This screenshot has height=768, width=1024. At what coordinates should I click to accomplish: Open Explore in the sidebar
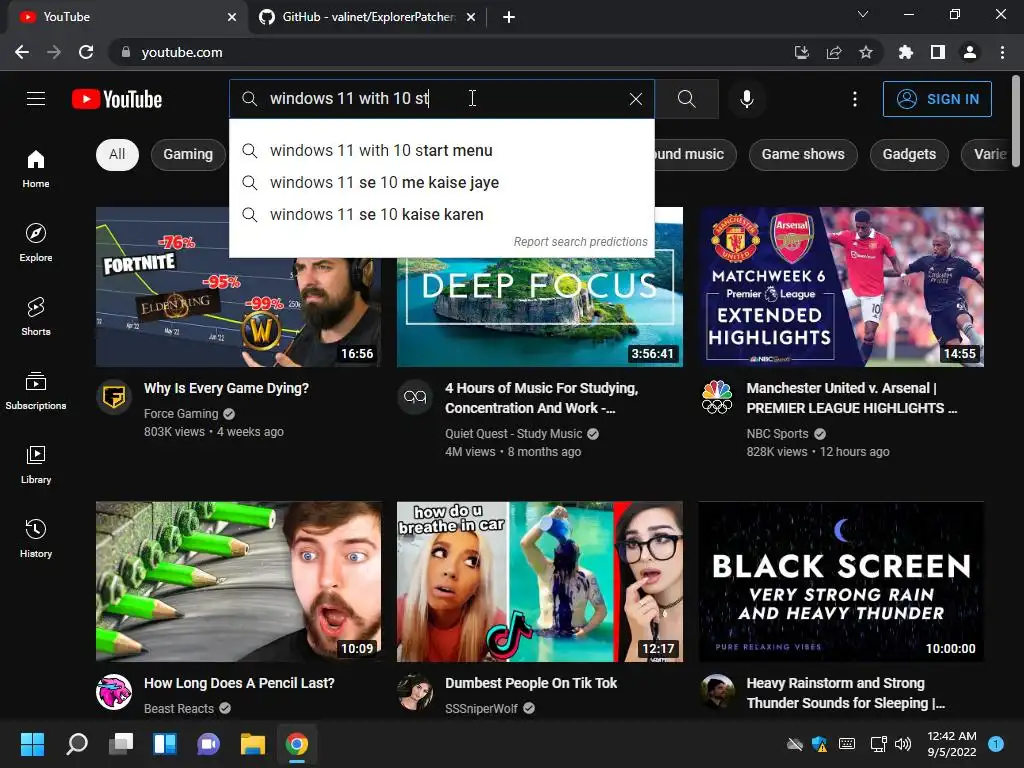pos(36,242)
